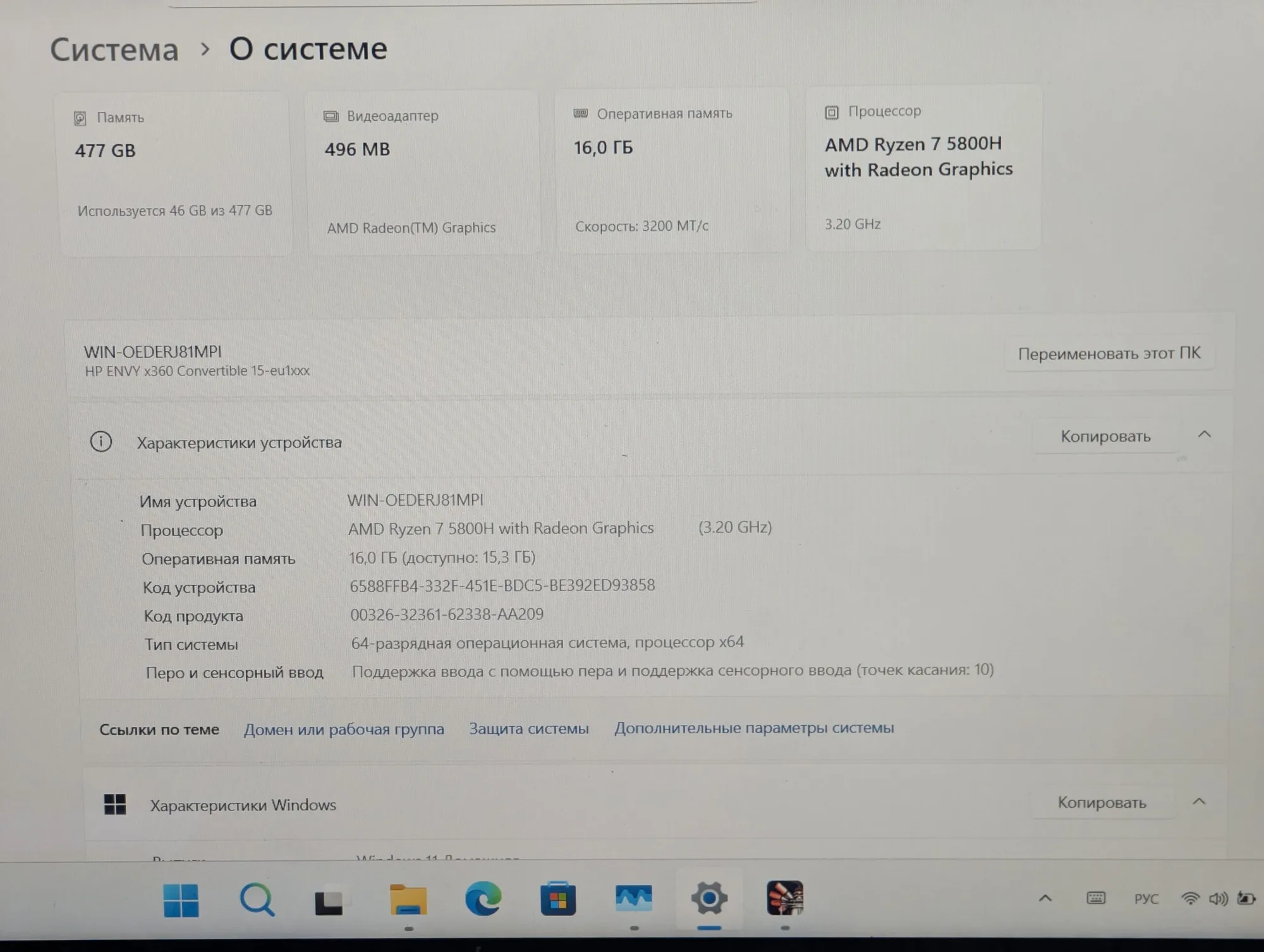The height and width of the screenshot is (952, 1264).
Task: Select the device ID 6588FFB4-332F-451E-BDC5-BE392ED93858
Action: coord(502,585)
